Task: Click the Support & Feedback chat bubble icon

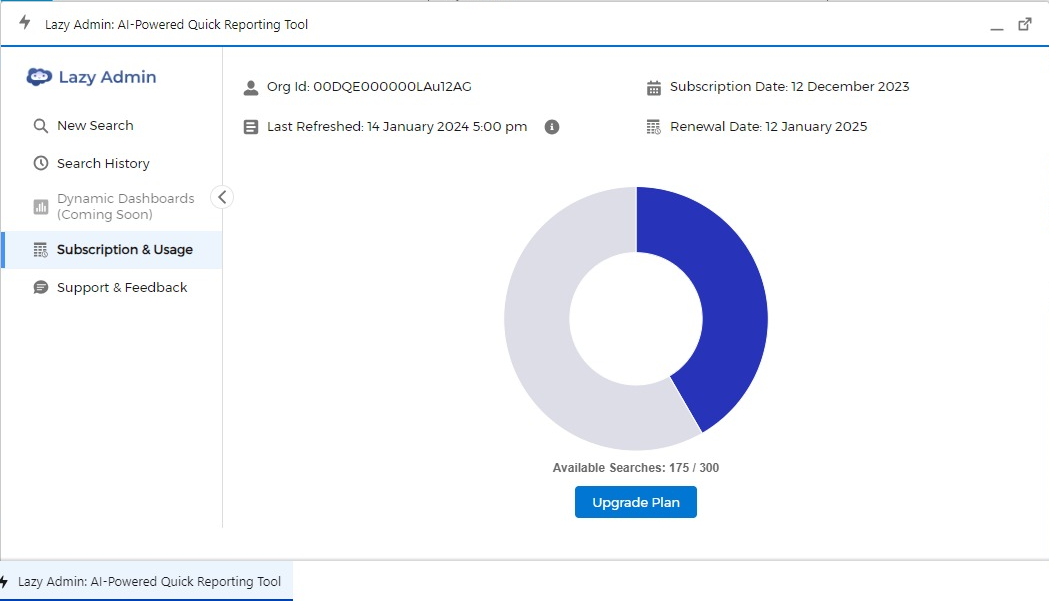Action: coord(41,288)
